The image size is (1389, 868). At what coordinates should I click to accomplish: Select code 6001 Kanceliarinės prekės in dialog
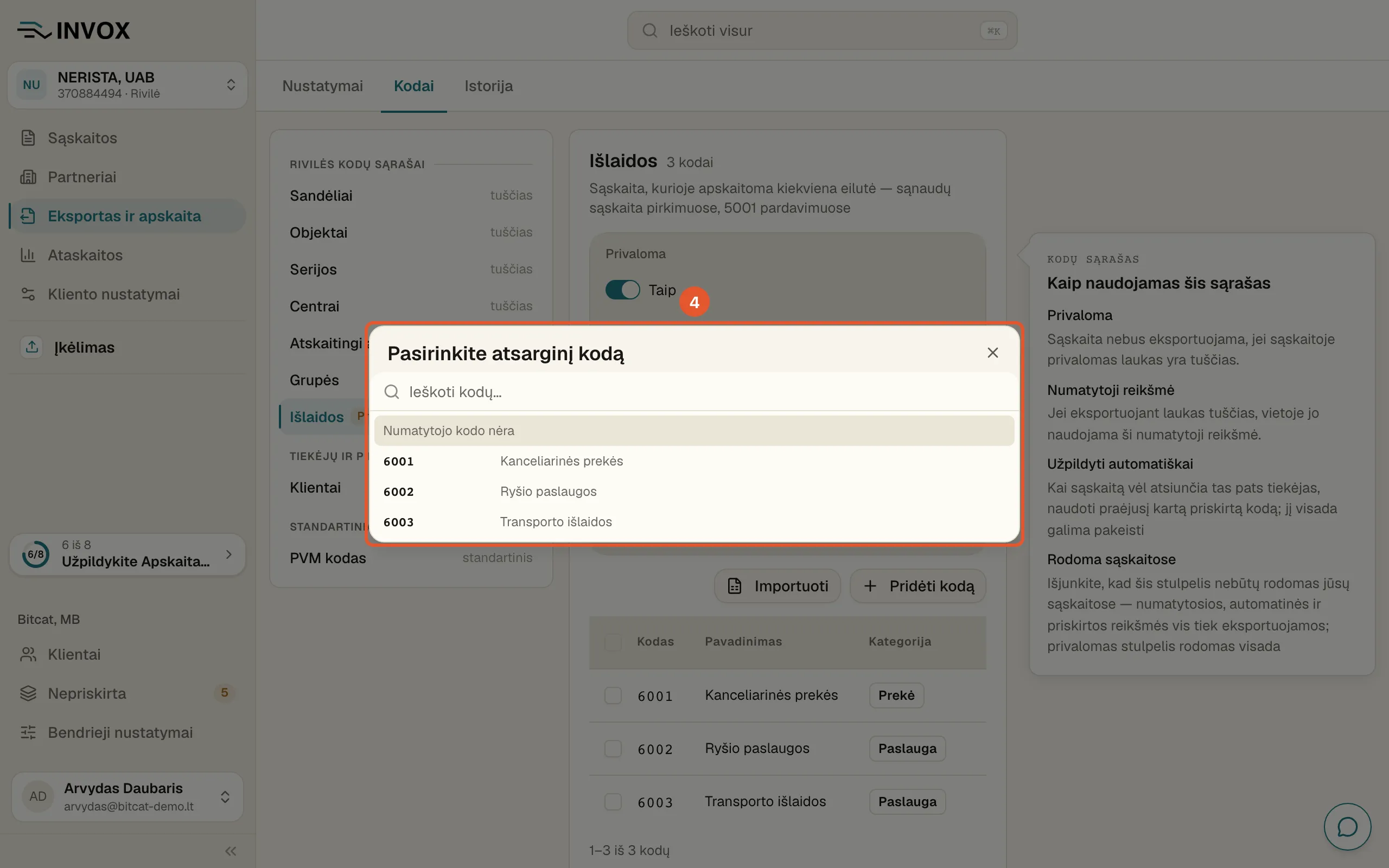pyautogui.click(x=694, y=461)
